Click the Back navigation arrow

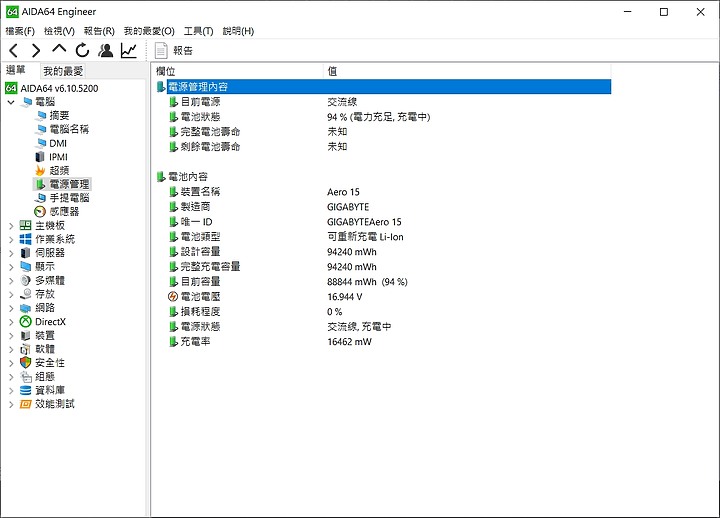click(x=14, y=50)
